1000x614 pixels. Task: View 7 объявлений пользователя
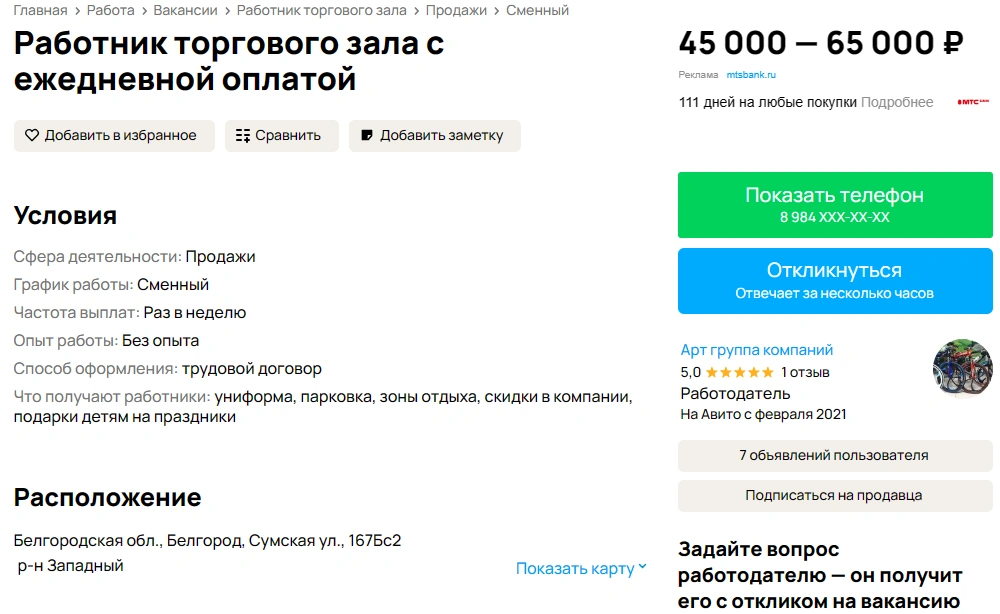pos(834,456)
